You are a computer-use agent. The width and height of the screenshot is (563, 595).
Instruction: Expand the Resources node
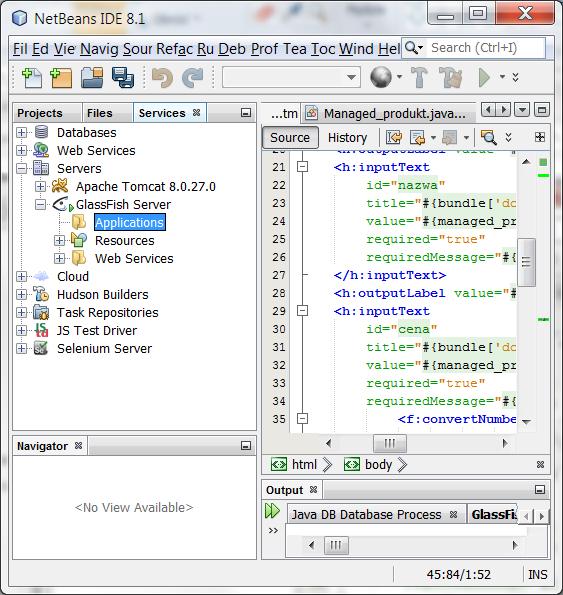point(59,240)
